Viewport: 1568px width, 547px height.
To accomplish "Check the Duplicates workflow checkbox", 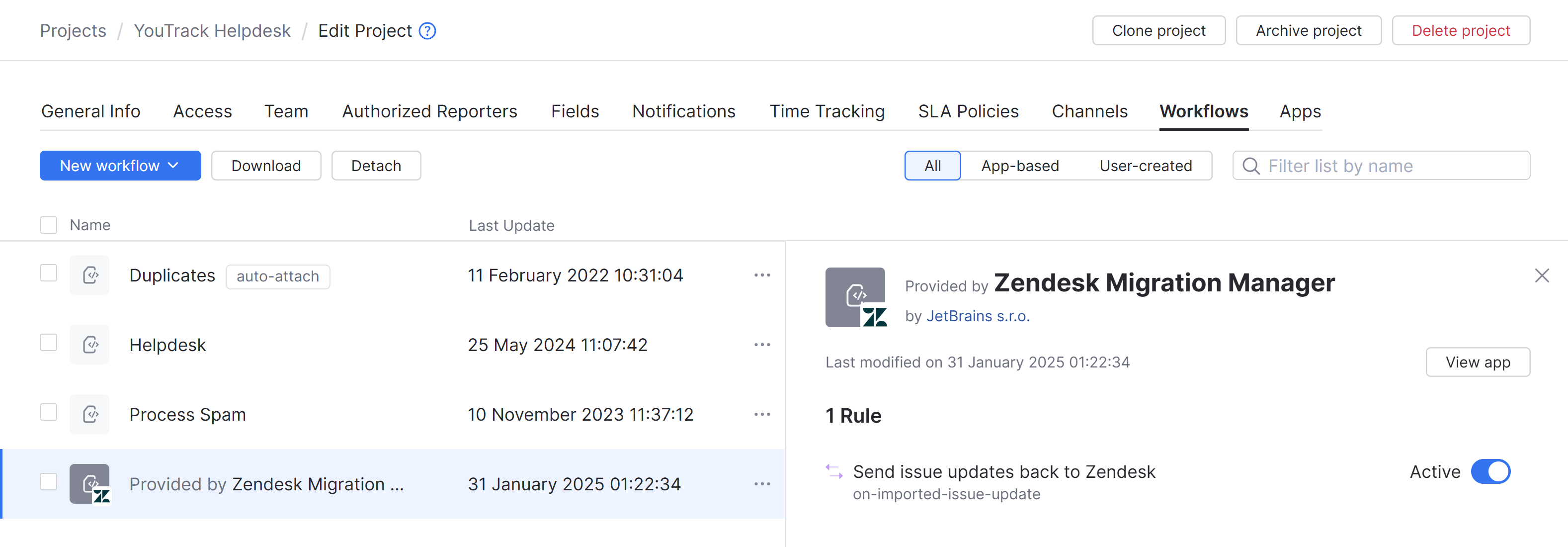I will click(x=48, y=273).
